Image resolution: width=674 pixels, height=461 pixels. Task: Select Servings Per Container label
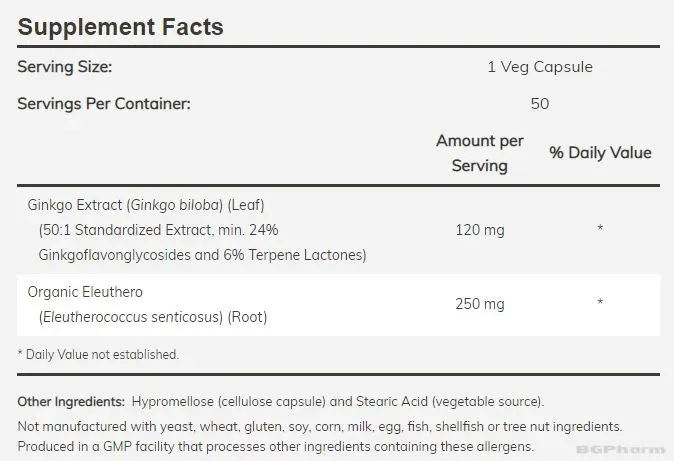104,104
